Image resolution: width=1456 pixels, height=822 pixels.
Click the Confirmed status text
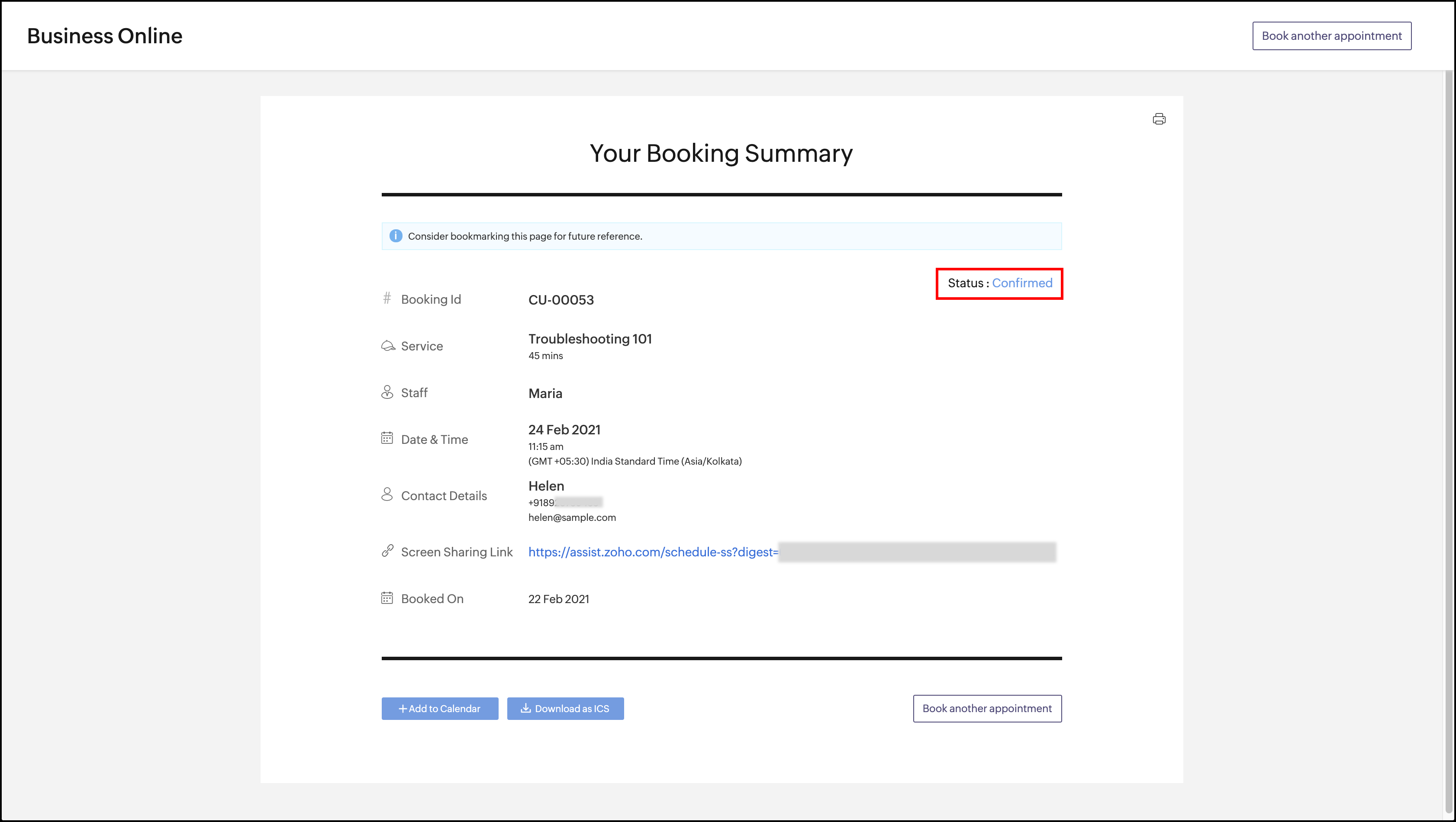(x=1022, y=283)
